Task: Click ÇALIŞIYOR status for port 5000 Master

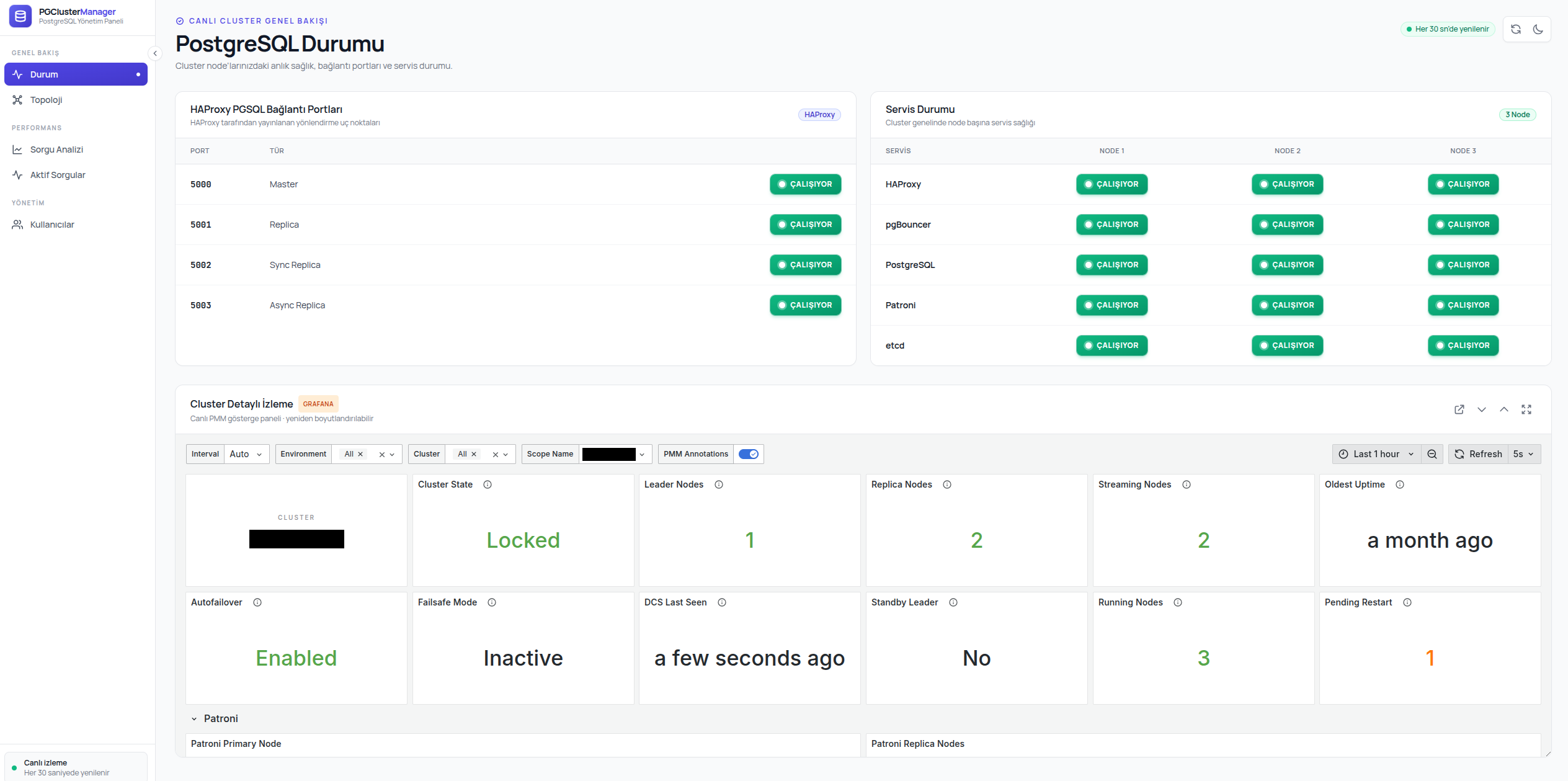Action: point(805,184)
